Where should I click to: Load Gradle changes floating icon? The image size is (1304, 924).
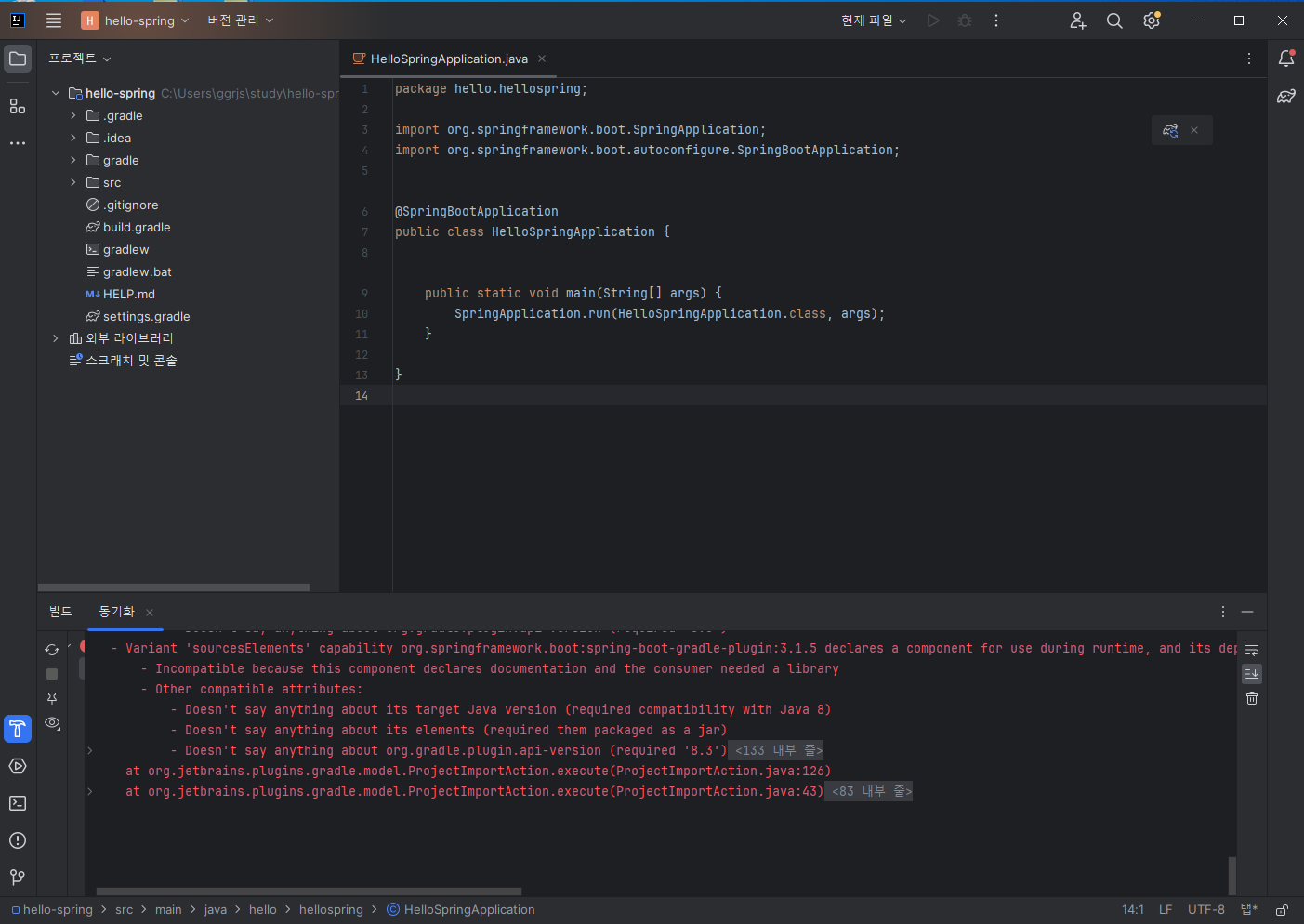[1170, 130]
